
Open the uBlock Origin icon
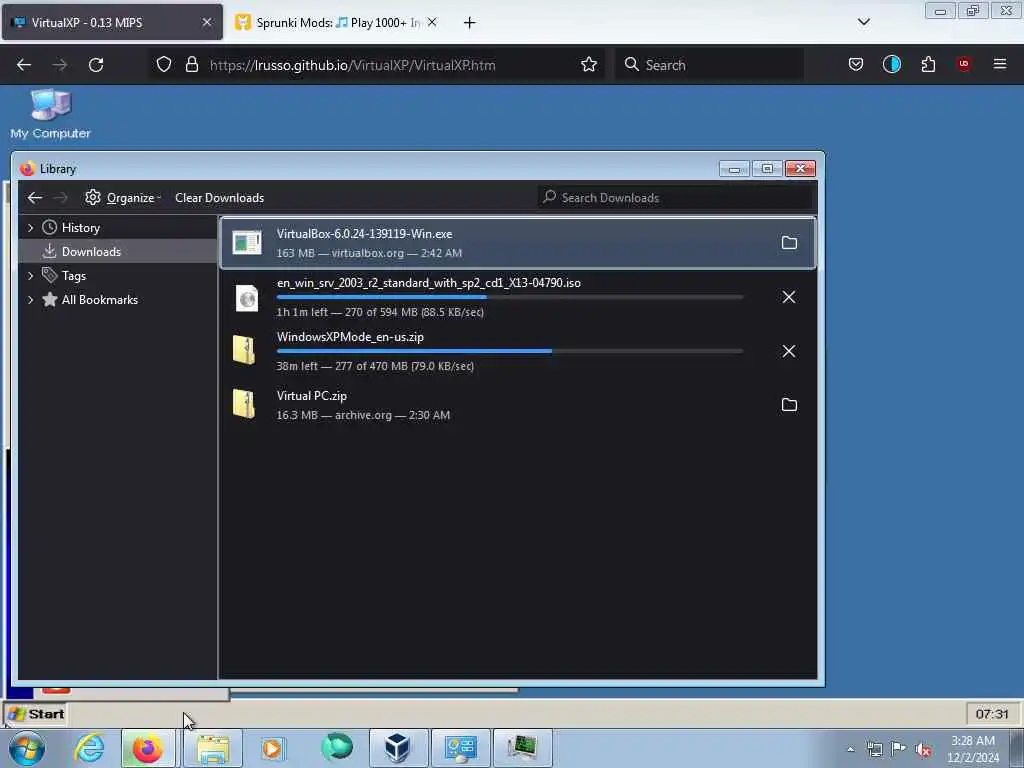(964, 64)
